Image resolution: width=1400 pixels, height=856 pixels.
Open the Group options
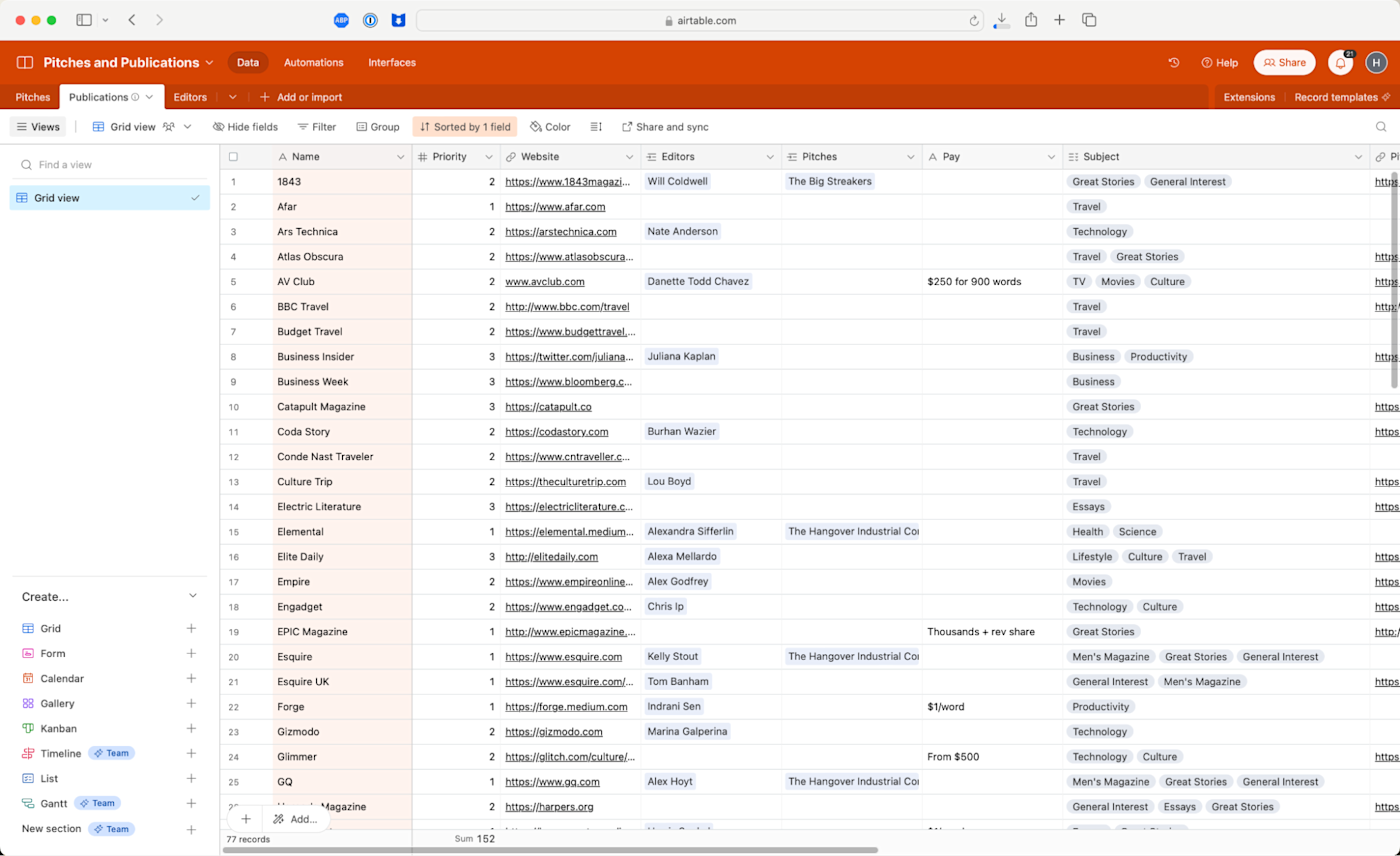(377, 127)
